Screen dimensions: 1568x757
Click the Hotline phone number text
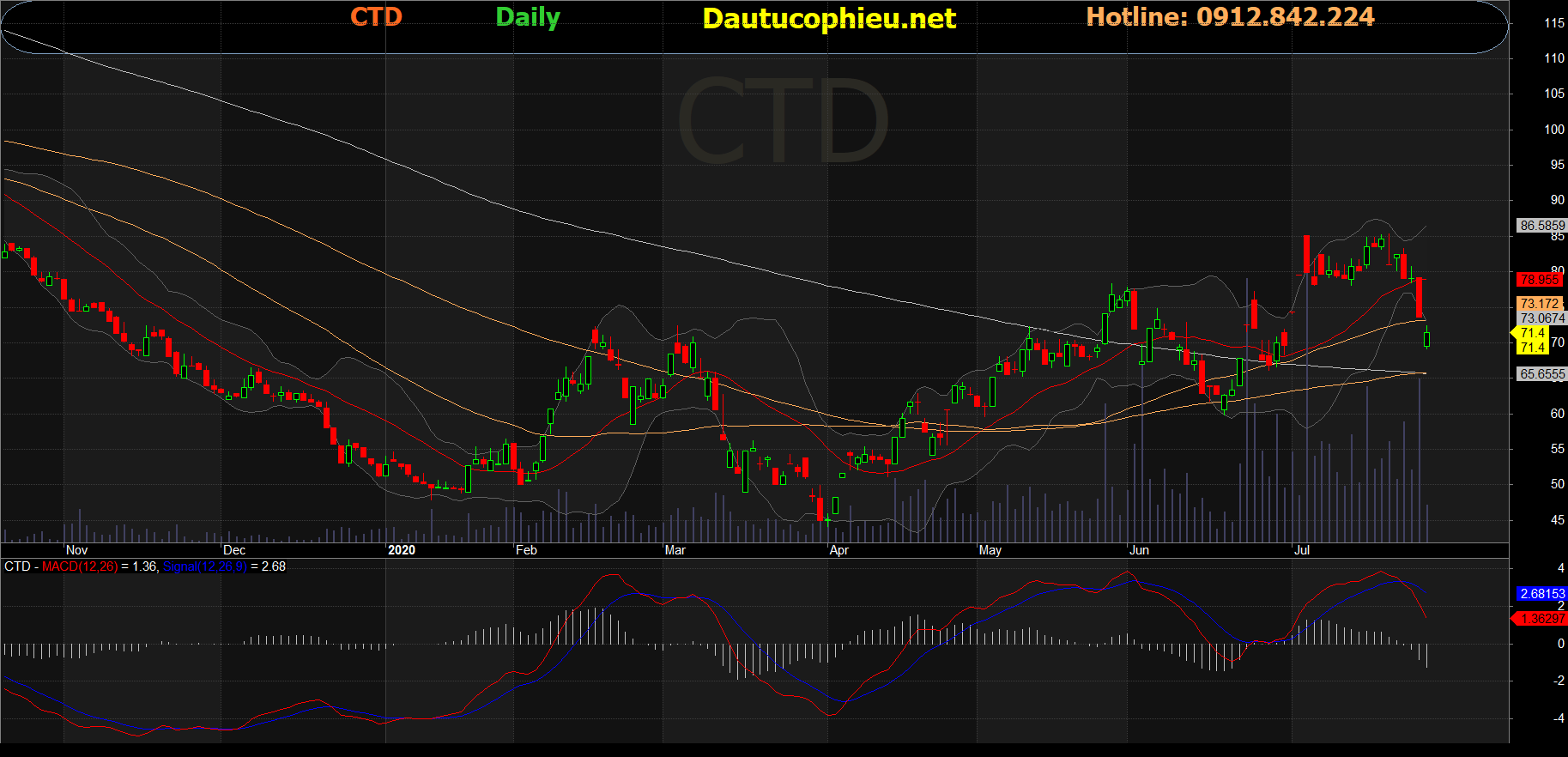click(1229, 17)
